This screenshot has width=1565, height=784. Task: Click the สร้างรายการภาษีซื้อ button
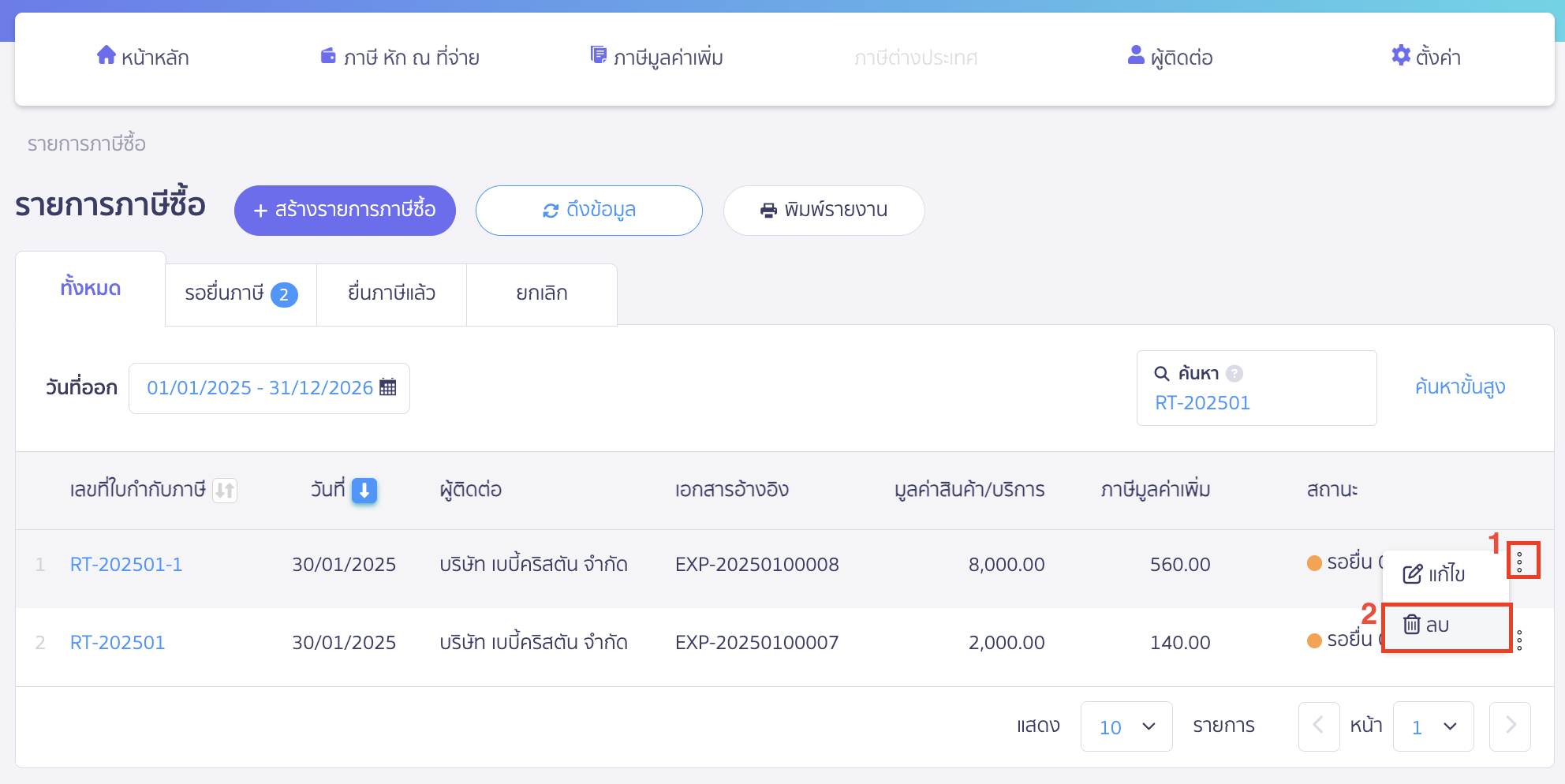[345, 211]
